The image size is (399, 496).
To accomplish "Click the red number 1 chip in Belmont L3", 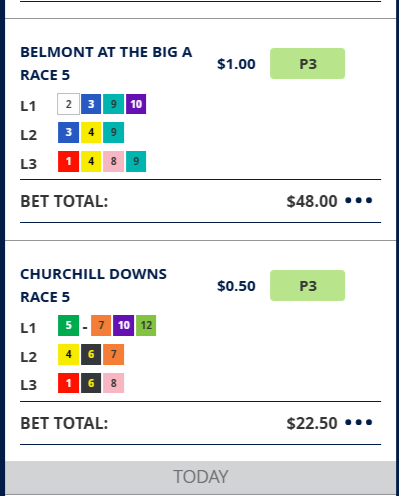I will (x=68, y=161).
